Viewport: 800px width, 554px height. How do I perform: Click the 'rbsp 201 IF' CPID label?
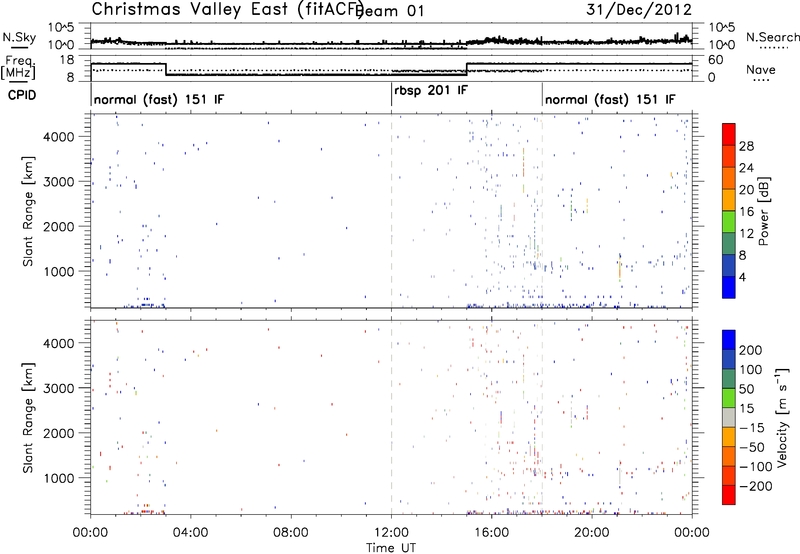[x=431, y=90]
